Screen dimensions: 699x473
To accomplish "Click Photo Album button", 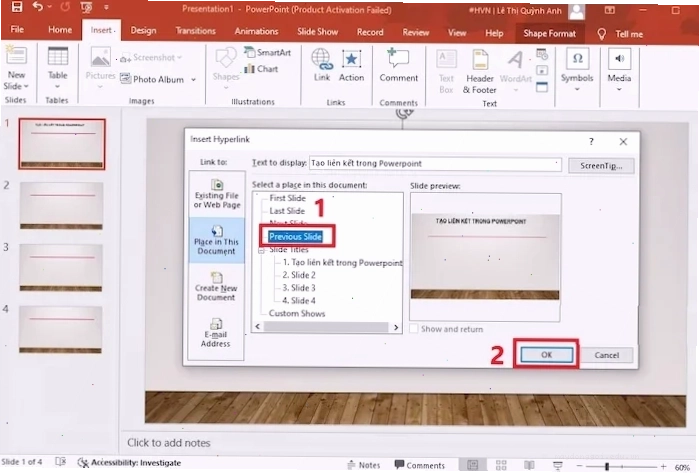I will point(152,79).
